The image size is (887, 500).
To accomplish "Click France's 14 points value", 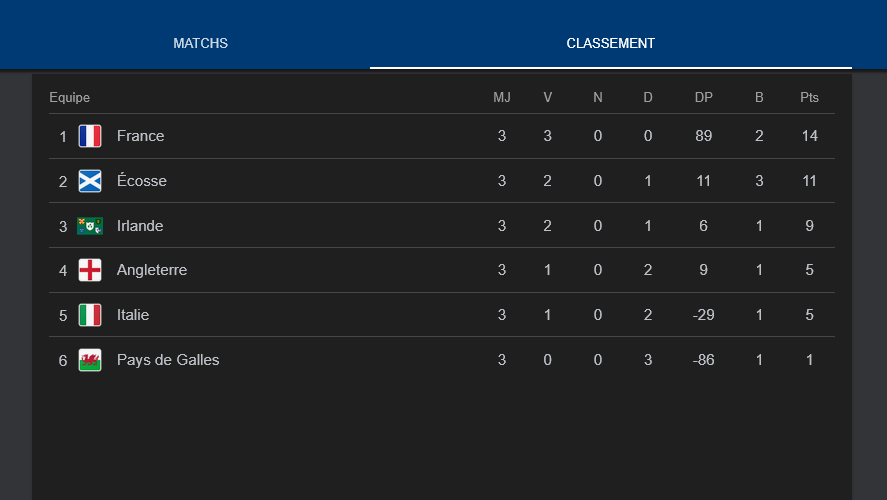I will click(x=809, y=136).
